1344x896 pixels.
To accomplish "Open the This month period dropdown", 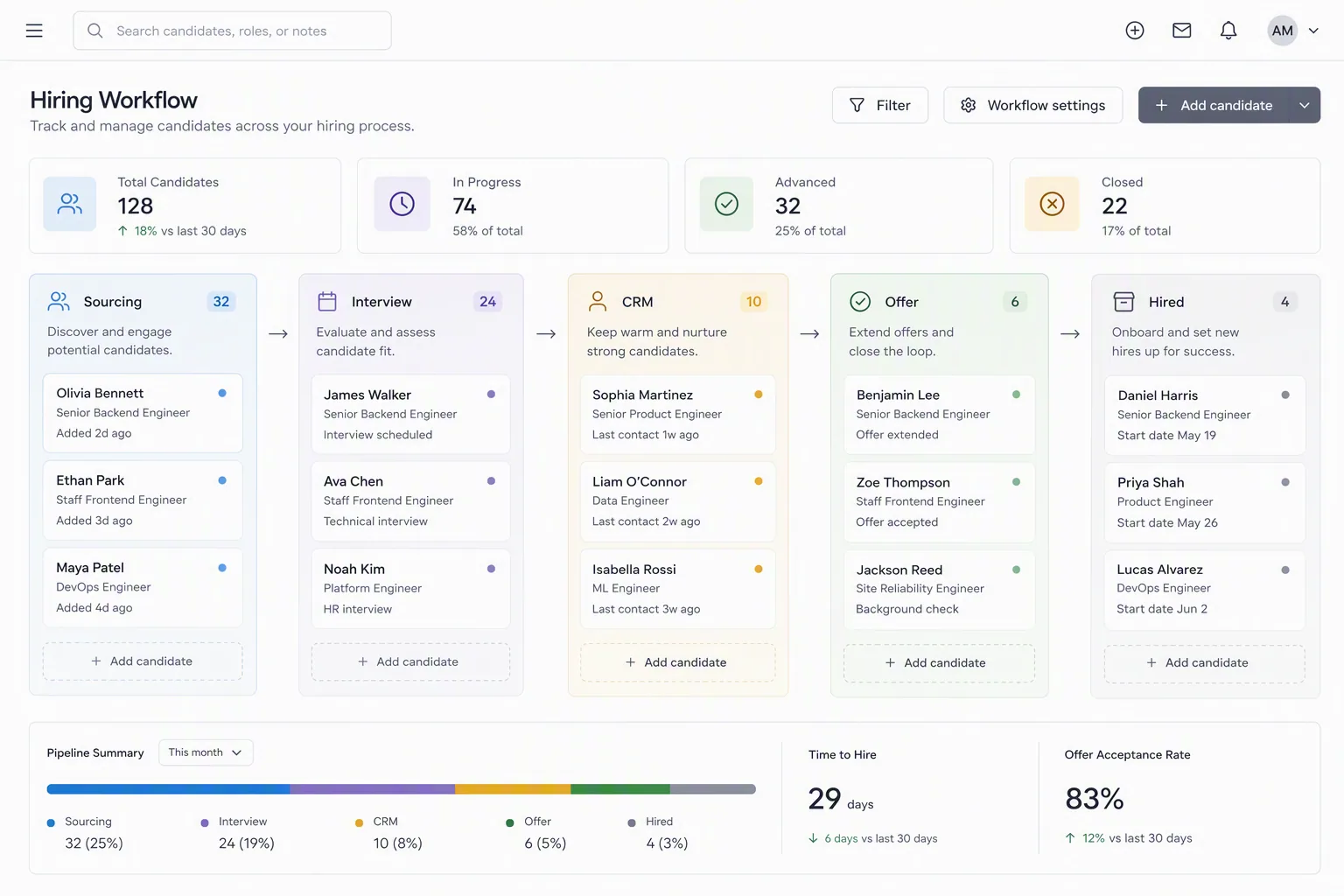I will pos(206,752).
